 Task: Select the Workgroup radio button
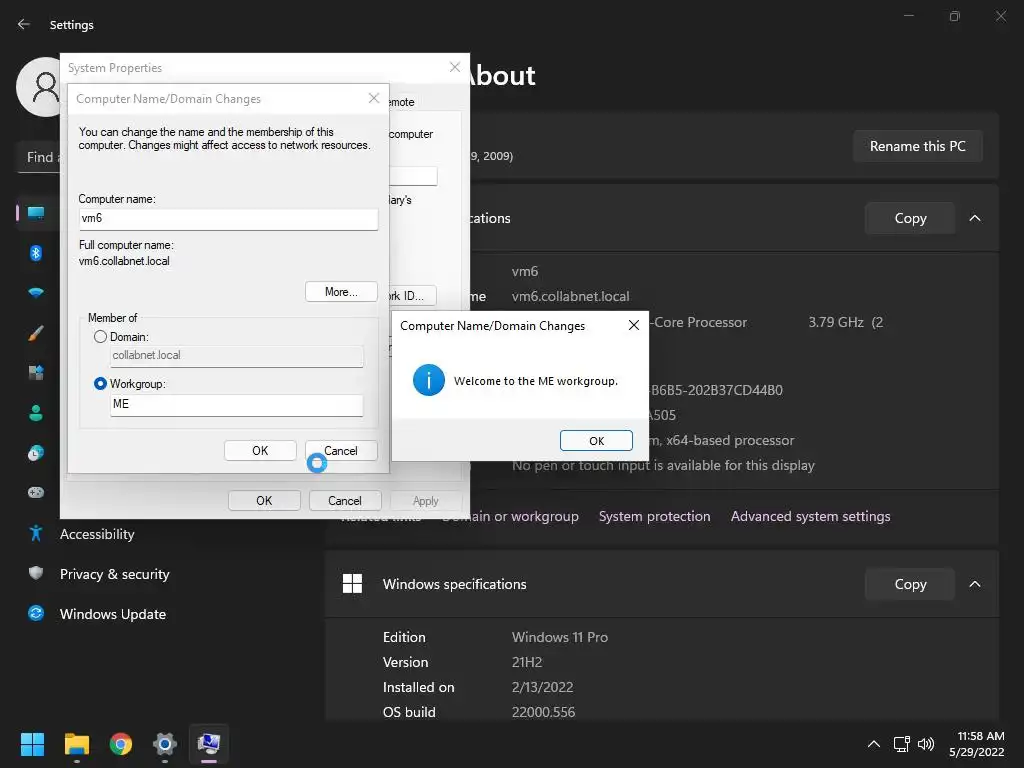click(x=100, y=384)
